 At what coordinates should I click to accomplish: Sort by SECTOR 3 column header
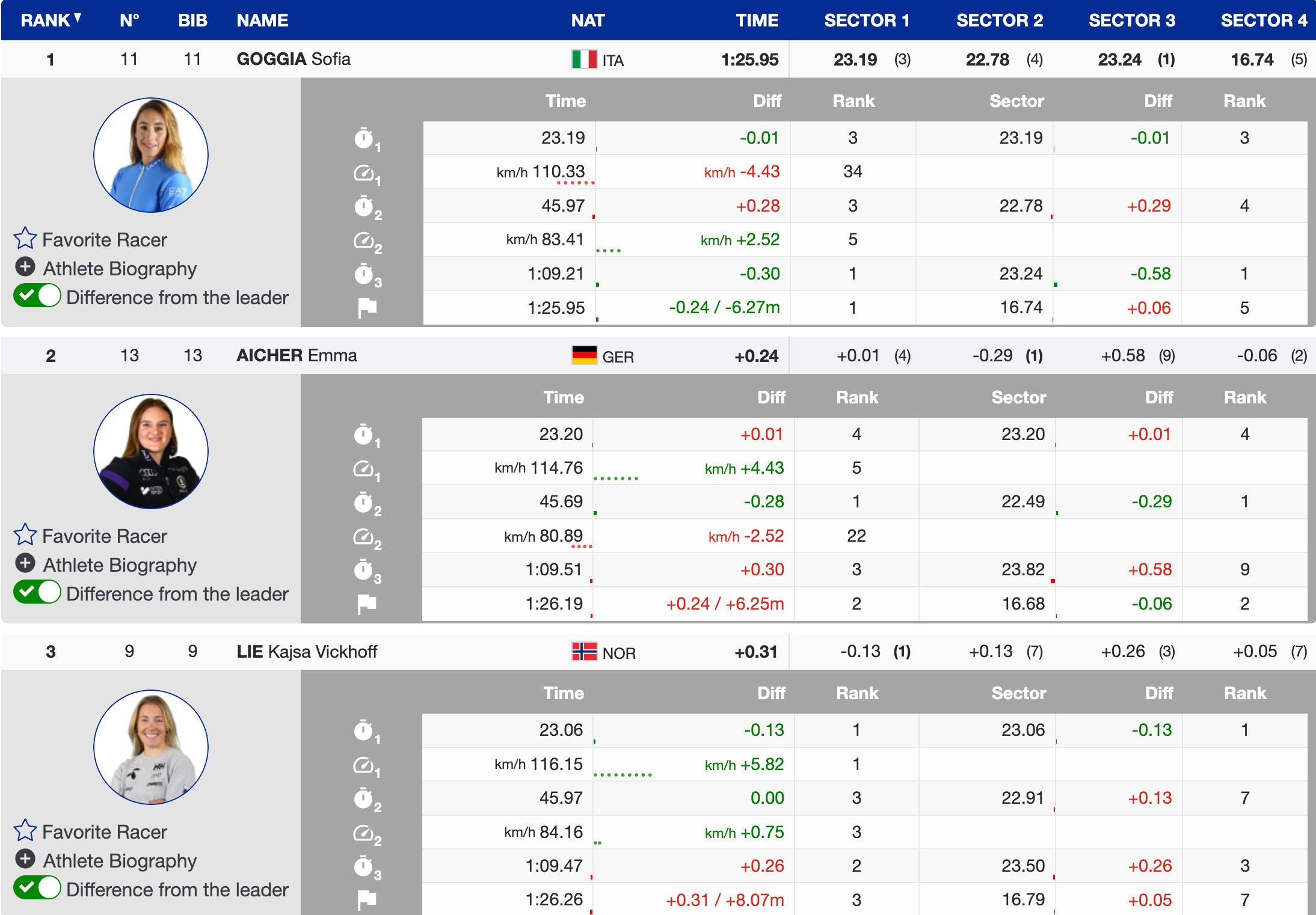pyautogui.click(x=1131, y=20)
